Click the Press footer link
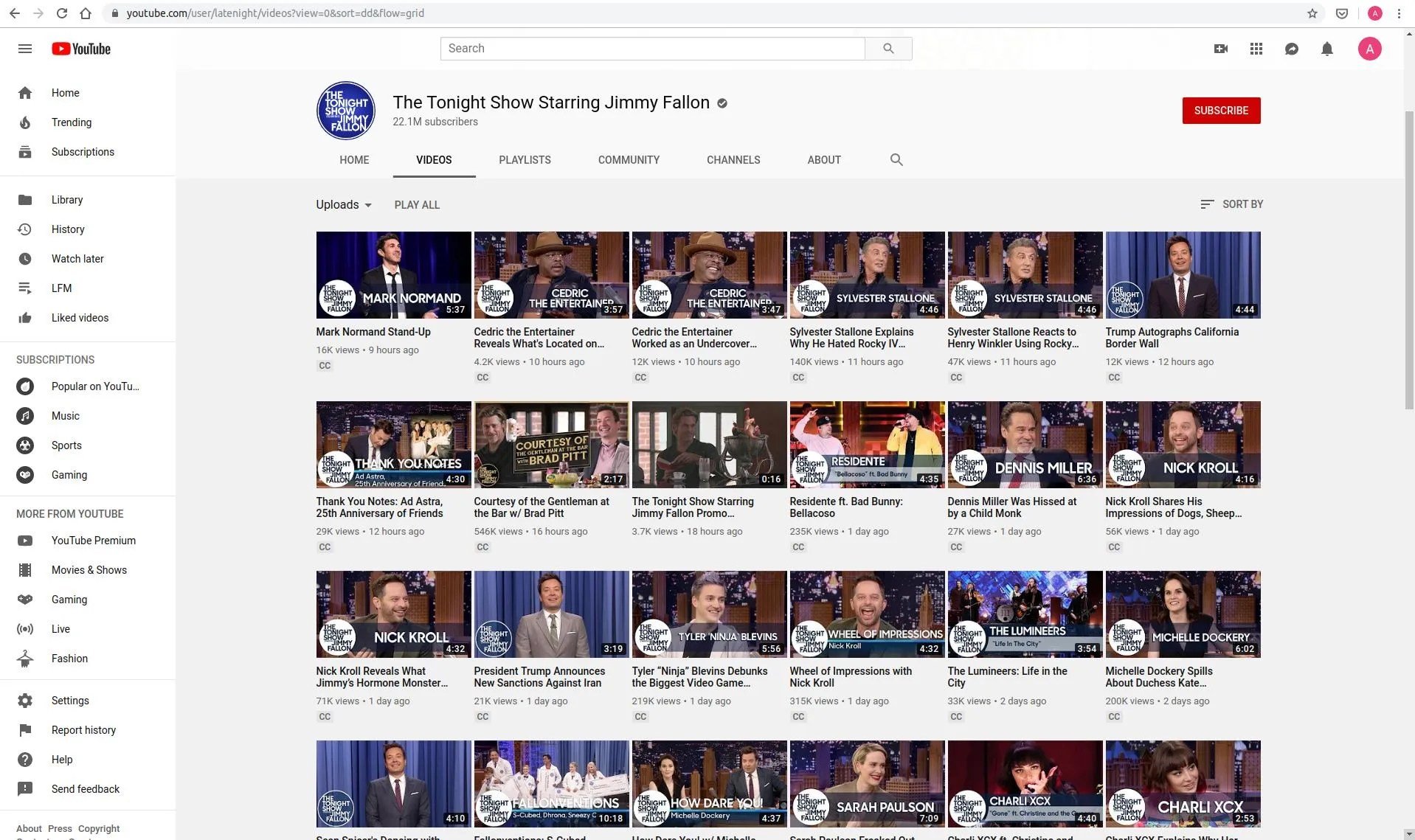Image resolution: width=1415 pixels, height=840 pixels. pyautogui.click(x=60, y=828)
